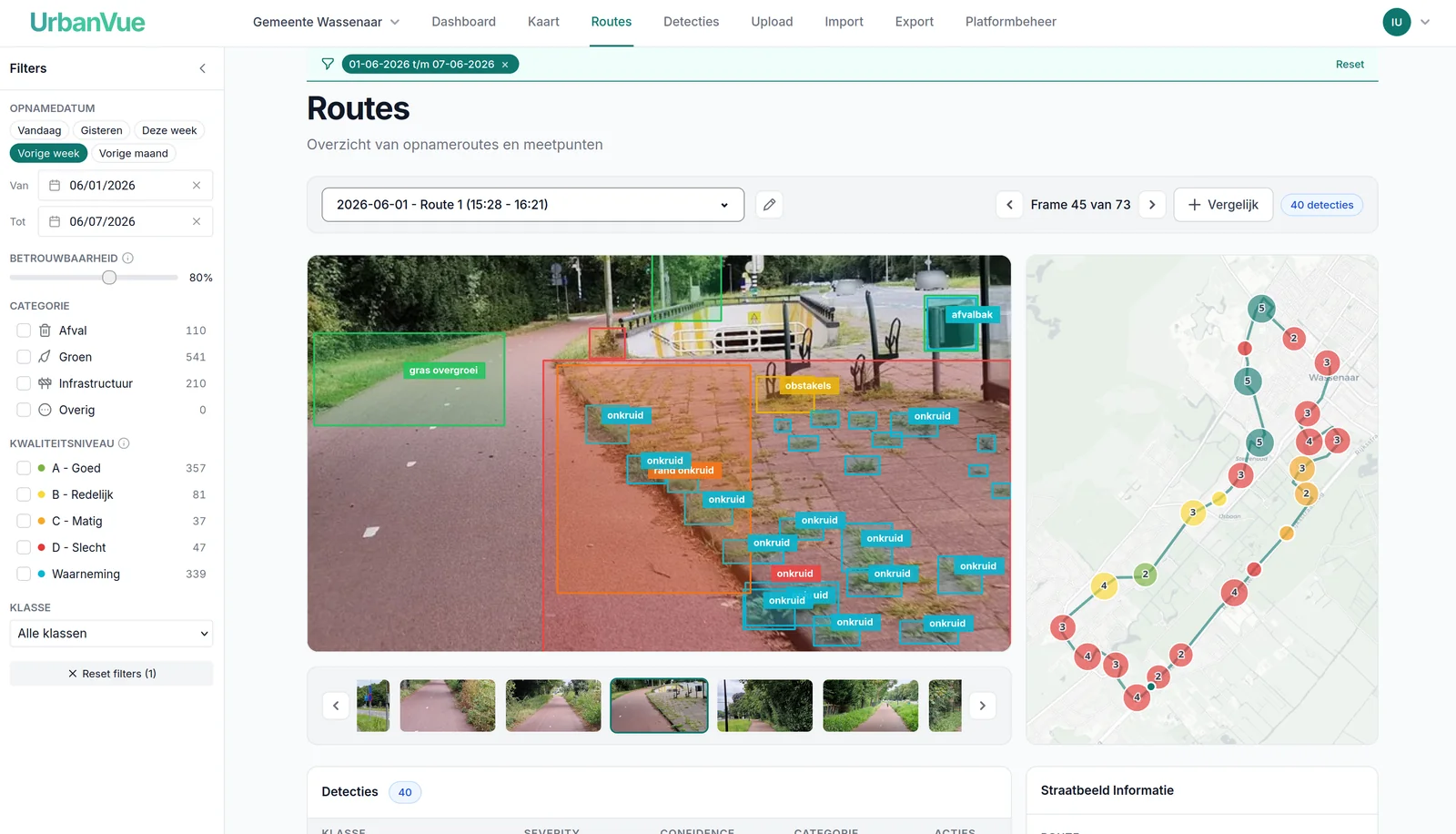Click the light green map marker labeled 2
The height and width of the screenshot is (834, 1456).
click(1146, 574)
